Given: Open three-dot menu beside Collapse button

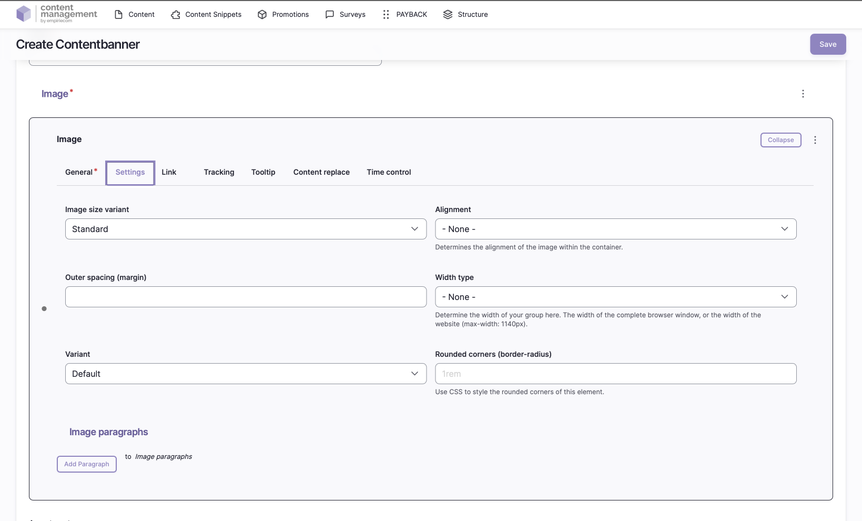Looking at the screenshot, I should pos(815,140).
